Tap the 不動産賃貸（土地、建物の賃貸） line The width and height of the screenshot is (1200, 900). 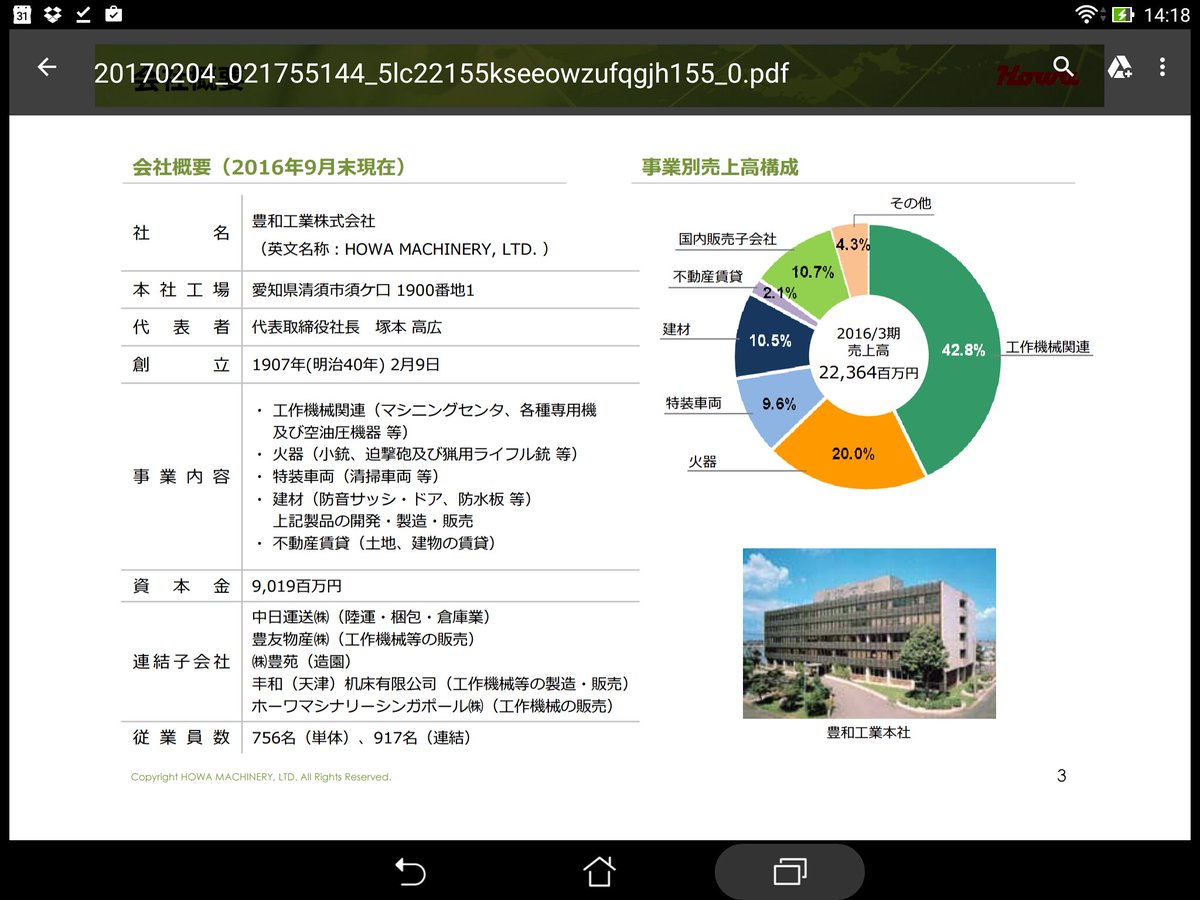[384, 543]
